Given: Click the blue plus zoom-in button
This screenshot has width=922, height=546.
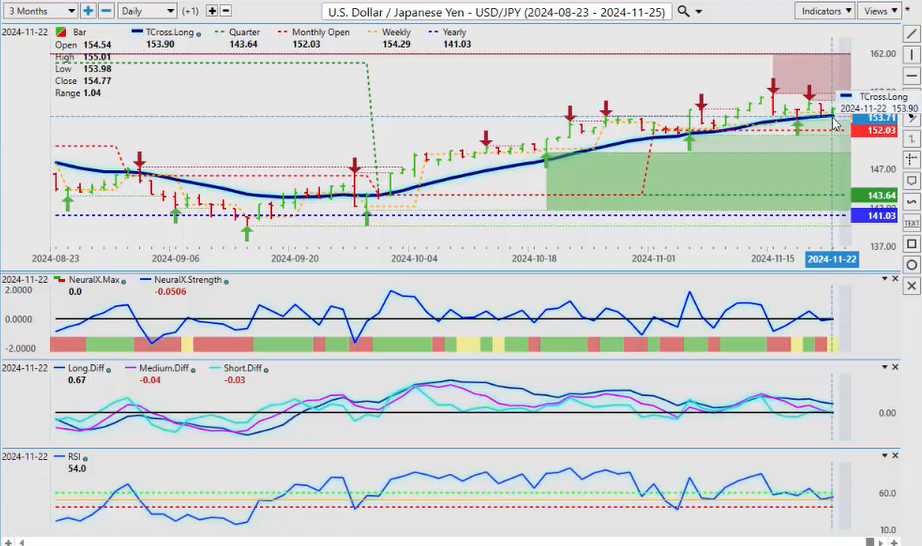Looking at the screenshot, I should (88, 11).
